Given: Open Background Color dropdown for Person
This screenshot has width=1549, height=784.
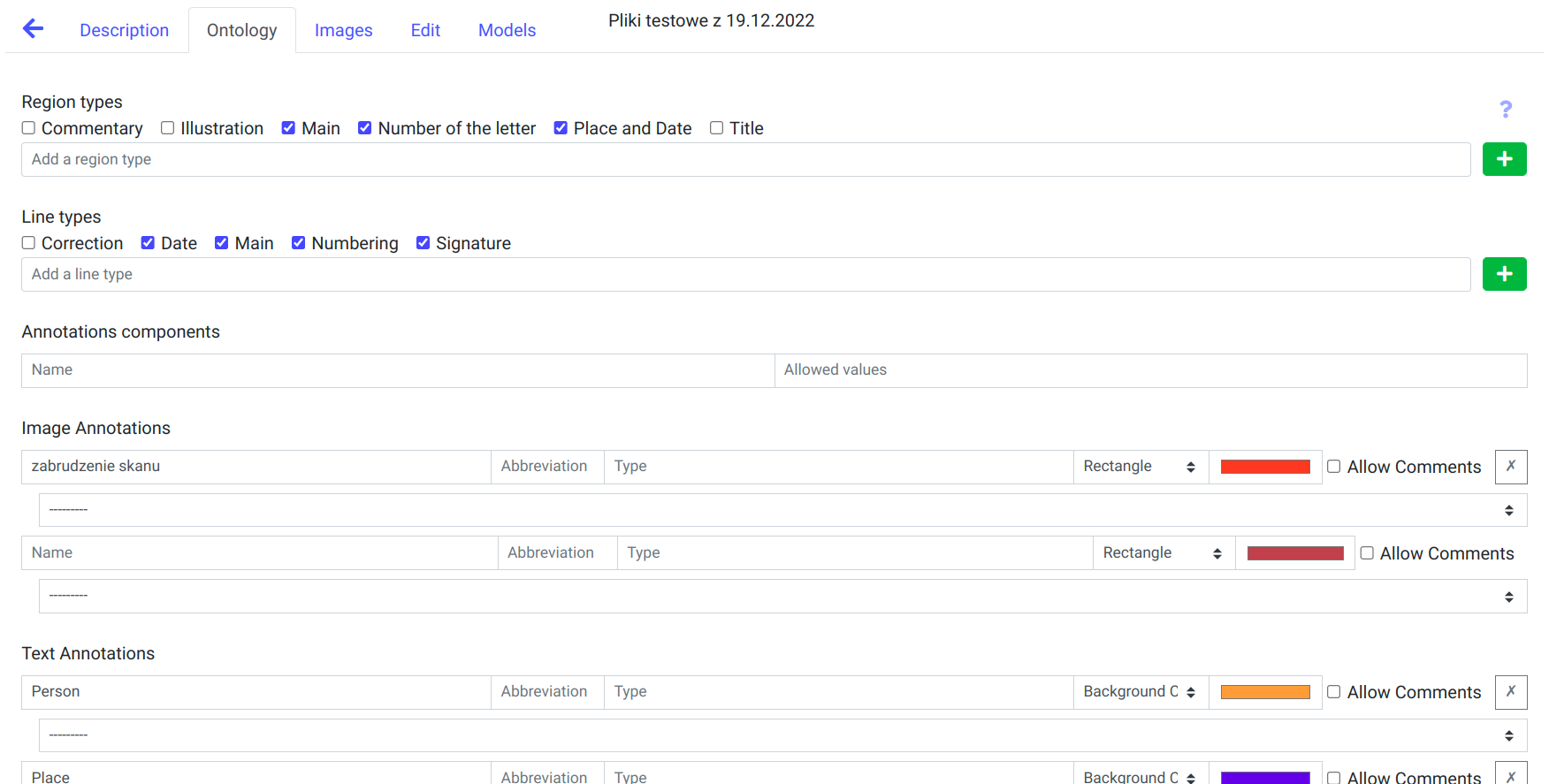Looking at the screenshot, I should 1140,692.
